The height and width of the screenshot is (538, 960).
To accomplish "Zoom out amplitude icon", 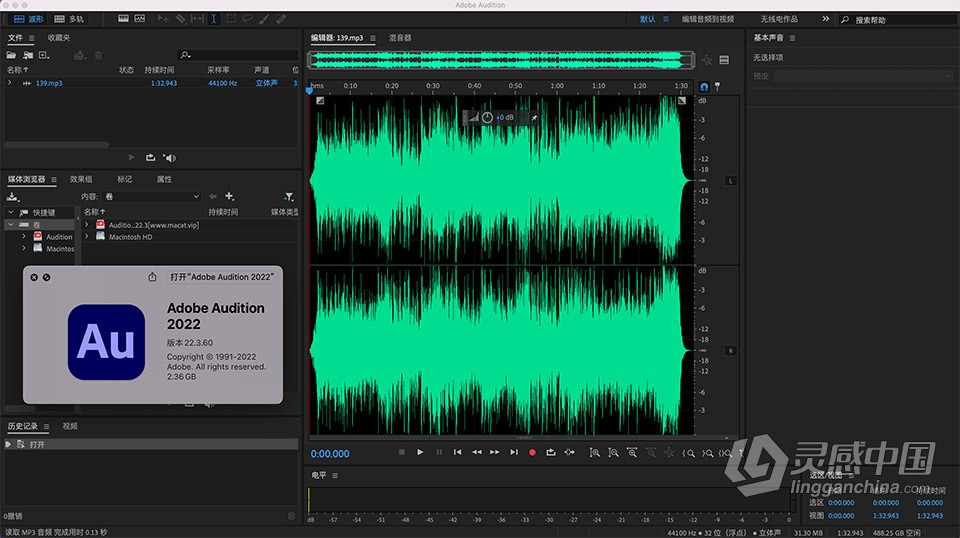I will click(x=613, y=453).
